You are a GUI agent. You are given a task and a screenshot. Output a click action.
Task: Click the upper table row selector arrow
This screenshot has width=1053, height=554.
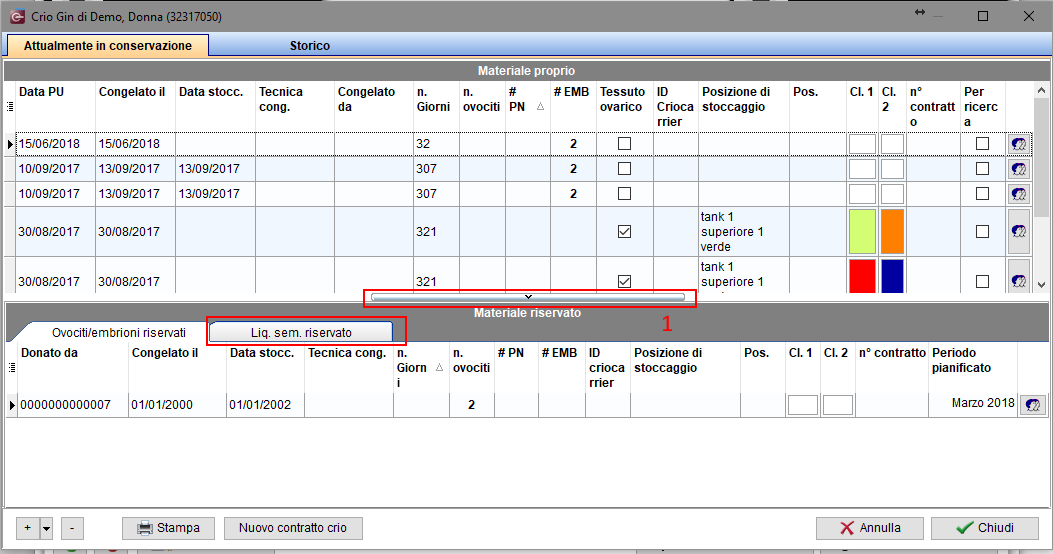[x=10, y=144]
